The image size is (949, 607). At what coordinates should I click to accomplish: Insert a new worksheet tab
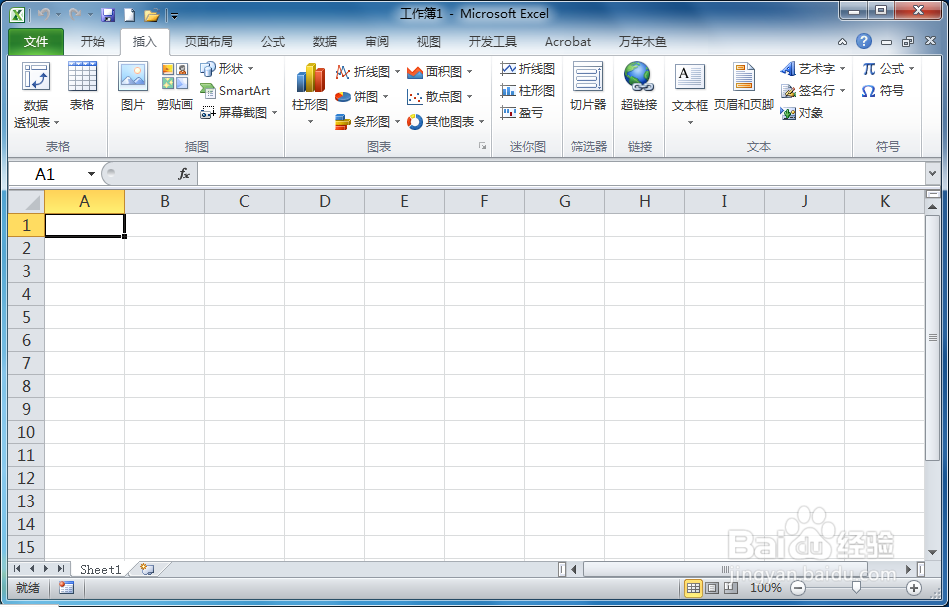pyautogui.click(x=147, y=569)
